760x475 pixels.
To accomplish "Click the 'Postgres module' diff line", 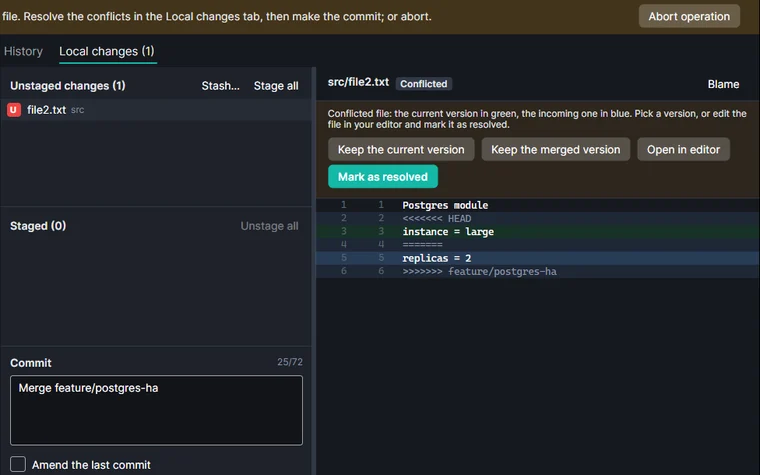I will tap(538, 205).
